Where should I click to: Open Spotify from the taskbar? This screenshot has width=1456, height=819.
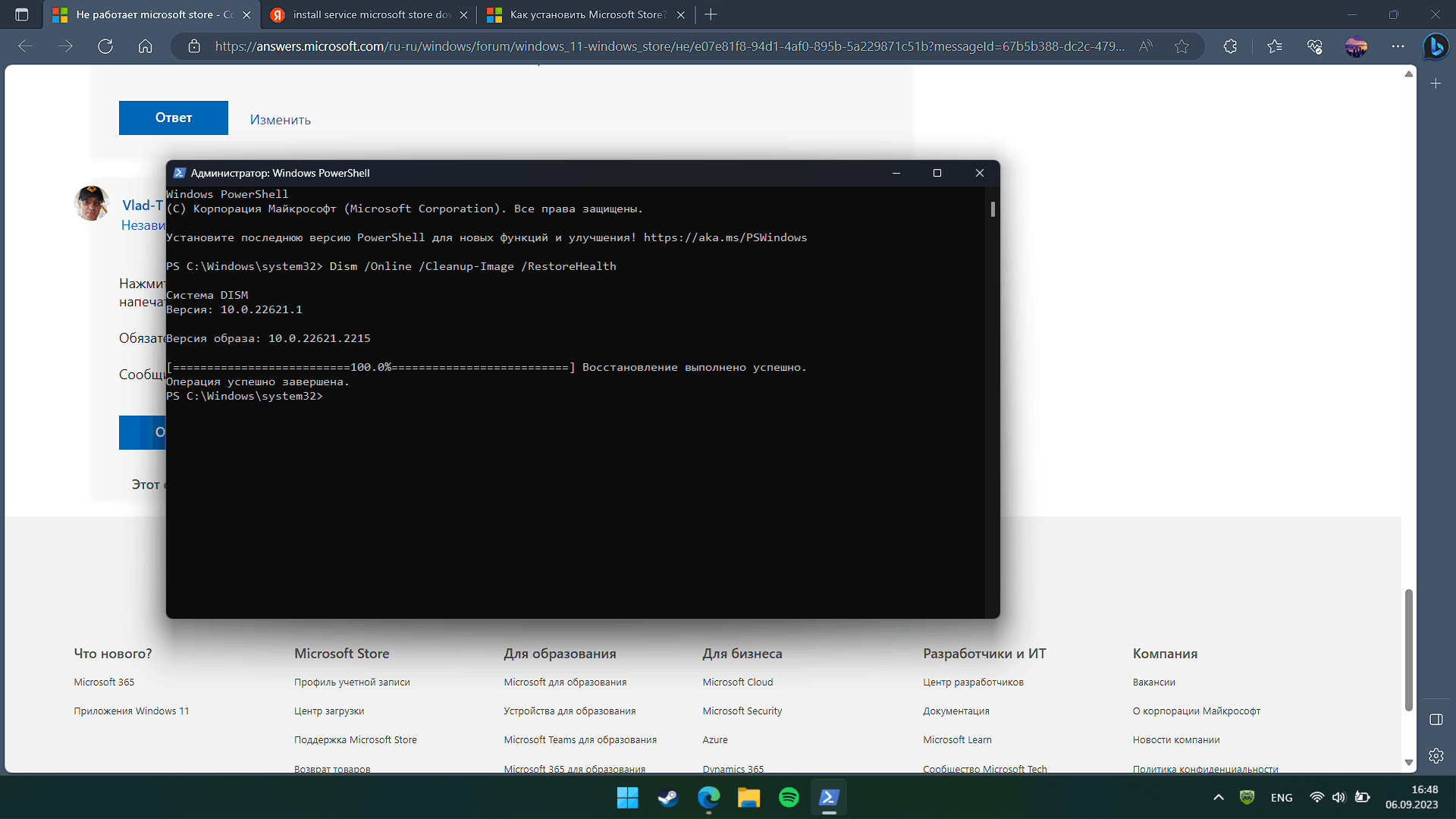click(x=789, y=798)
